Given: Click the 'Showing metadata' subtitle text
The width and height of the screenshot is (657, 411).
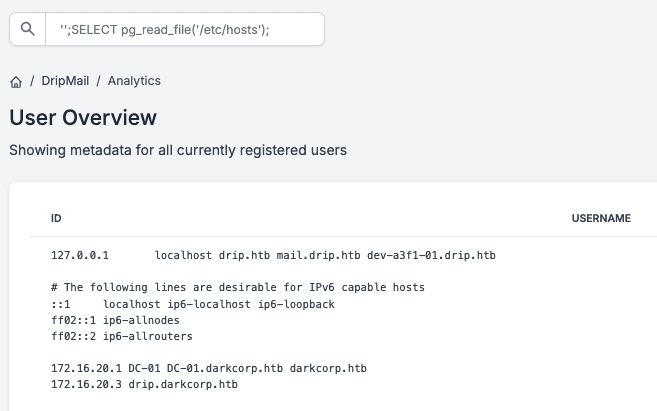Looking at the screenshot, I should [x=178, y=150].
